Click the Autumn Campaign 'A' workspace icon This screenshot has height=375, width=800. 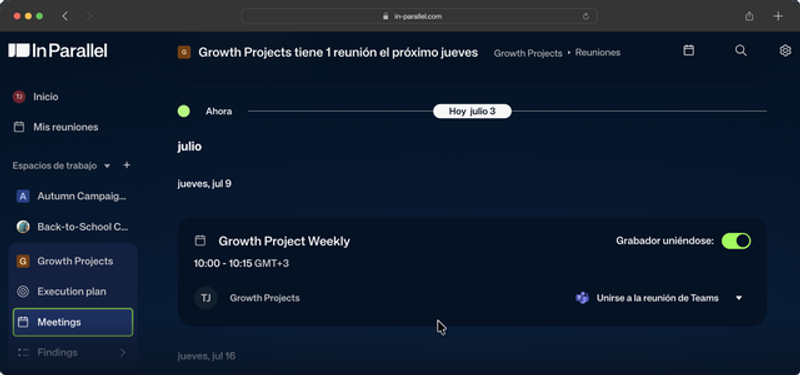coord(23,196)
